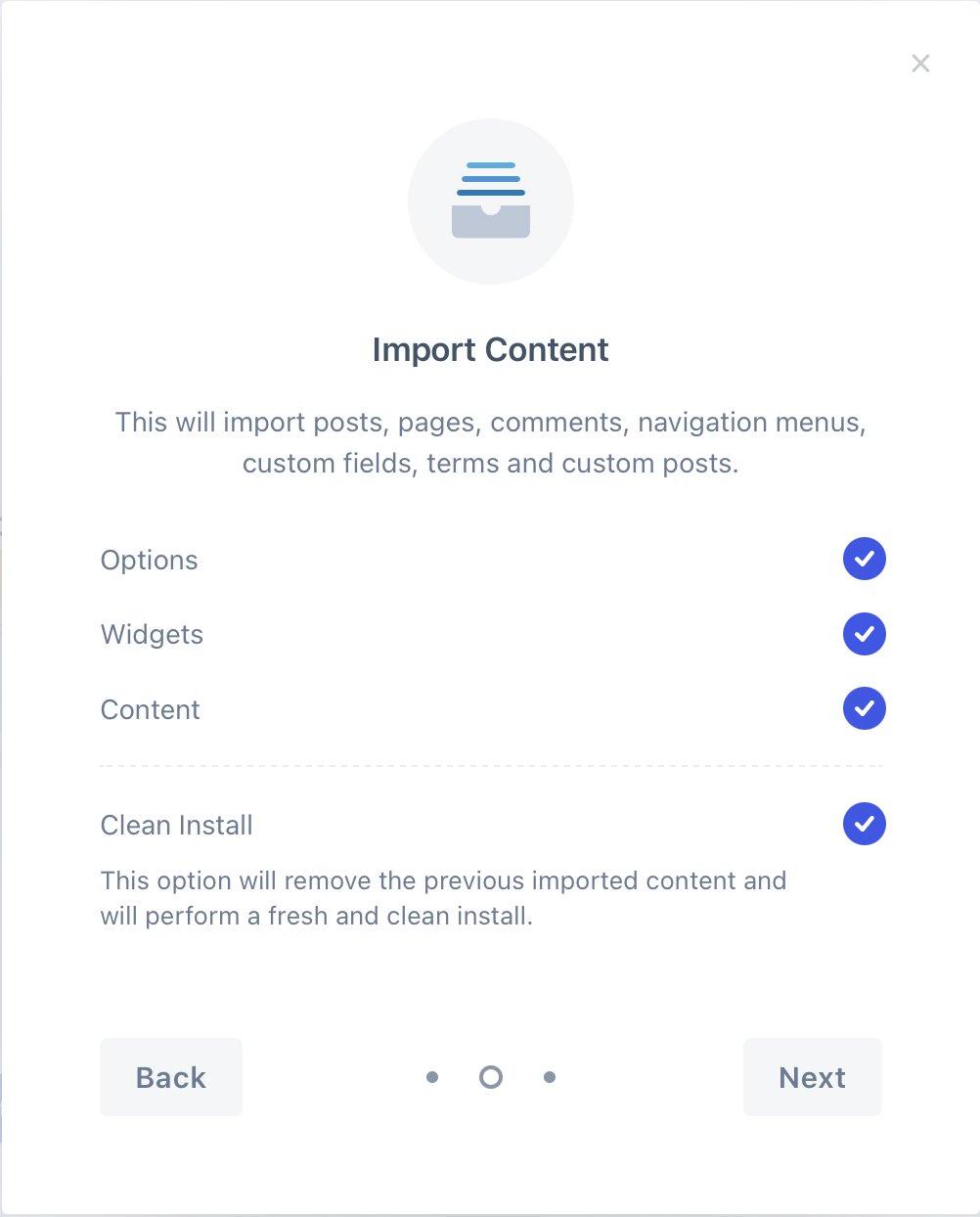This screenshot has height=1217, width=980.
Task: Click the Import Content heading
Action: [491, 349]
